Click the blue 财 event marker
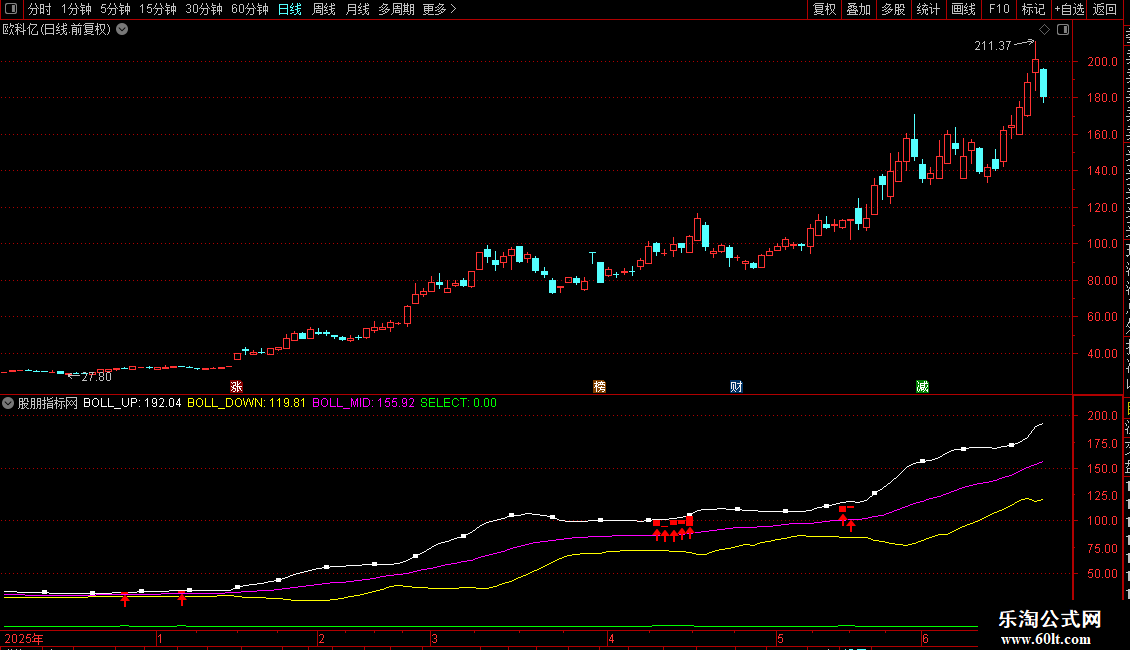 coord(736,386)
